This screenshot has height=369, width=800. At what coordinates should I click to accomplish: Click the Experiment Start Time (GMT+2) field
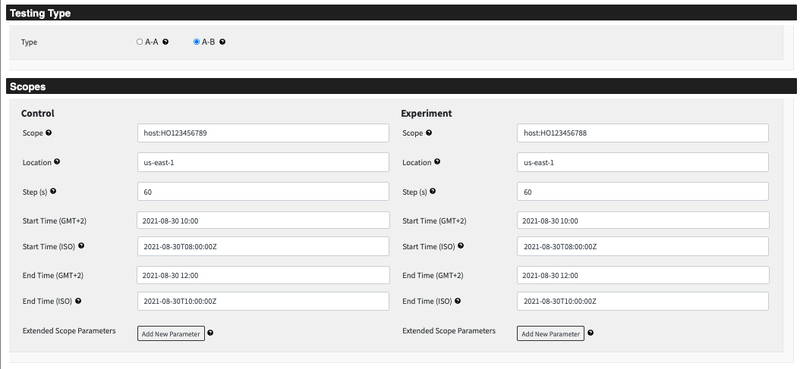(643, 220)
